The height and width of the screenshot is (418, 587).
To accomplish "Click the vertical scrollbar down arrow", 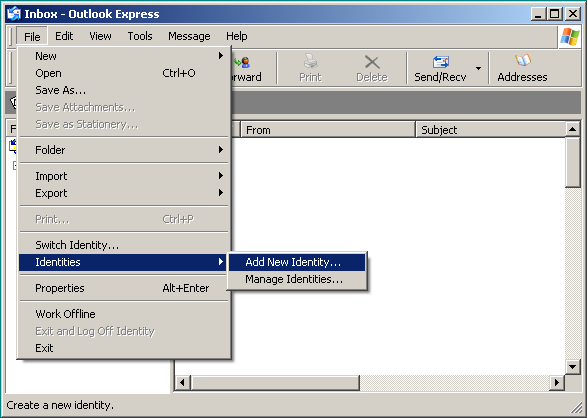I will coord(572,367).
